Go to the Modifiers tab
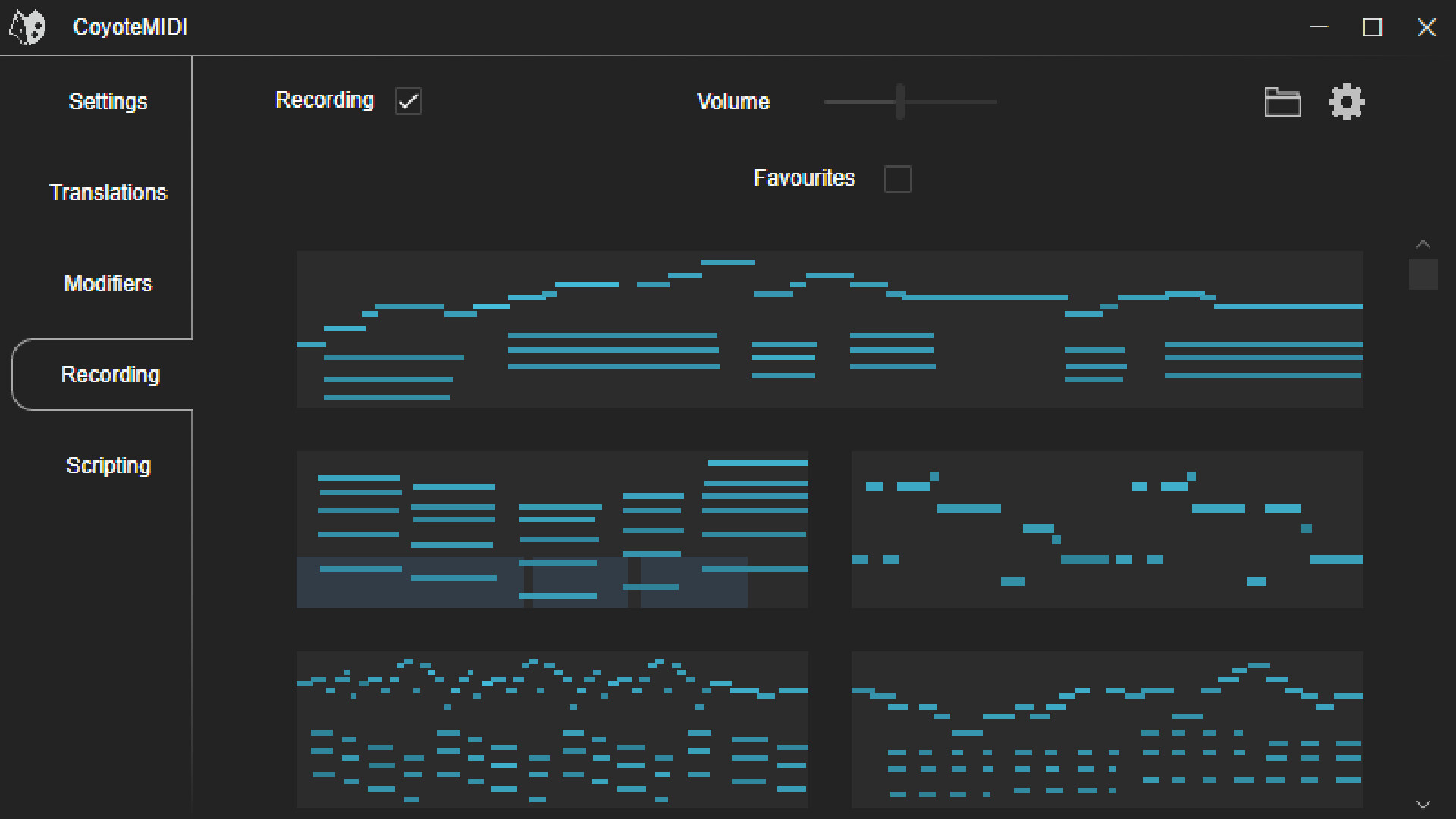The height and width of the screenshot is (819, 1456). pyautogui.click(x=108, y=283)
